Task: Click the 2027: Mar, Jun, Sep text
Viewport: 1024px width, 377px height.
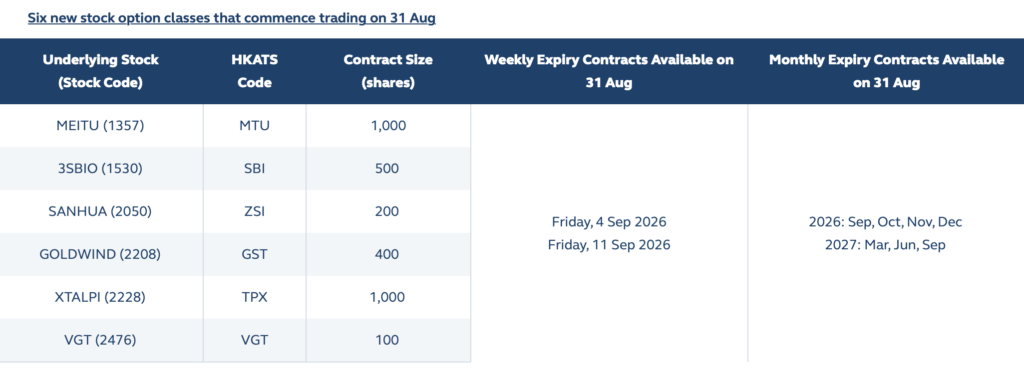Action: (x=885, y=245)
